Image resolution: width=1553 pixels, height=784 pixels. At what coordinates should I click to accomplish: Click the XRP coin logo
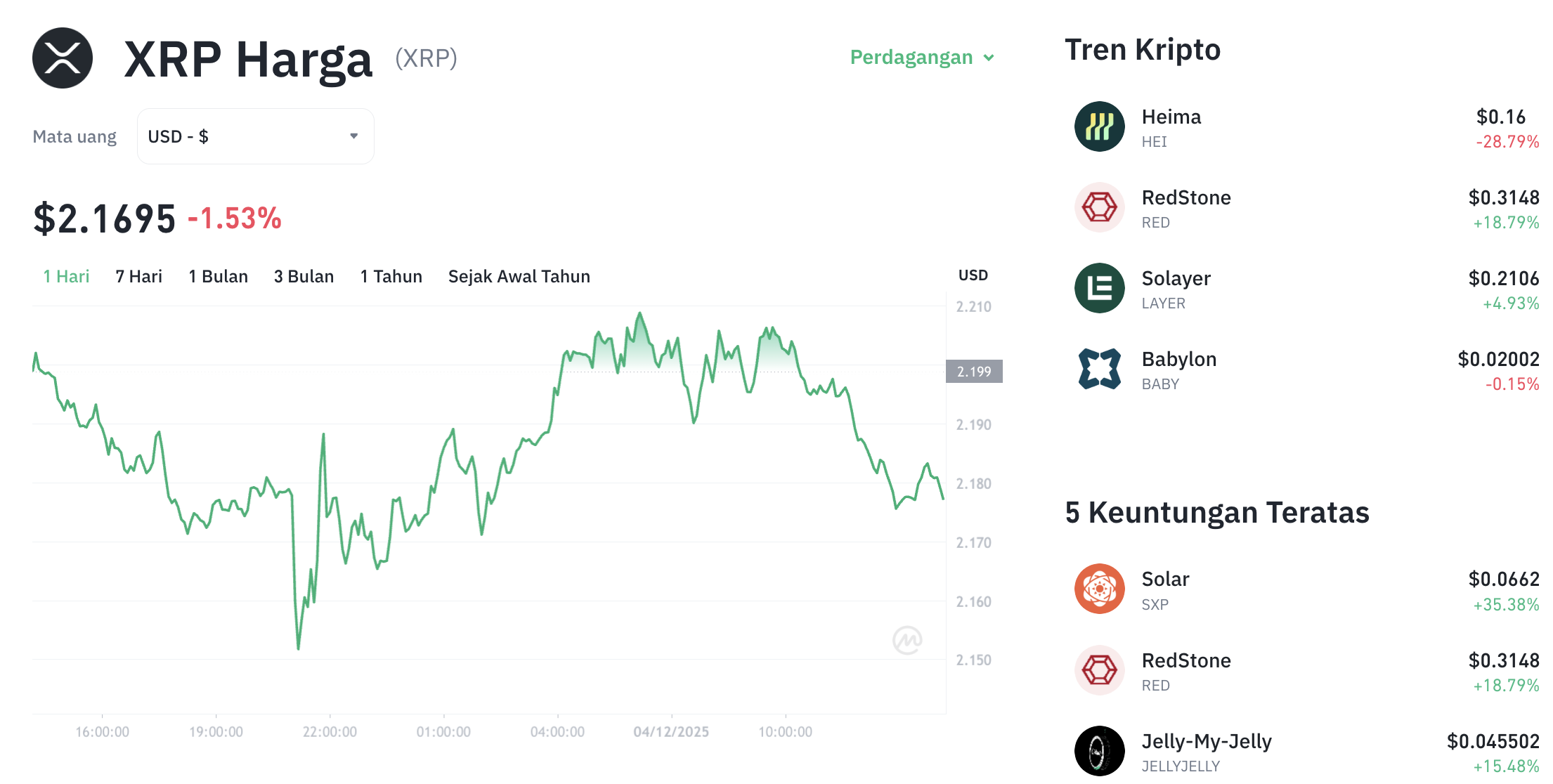[x=62, y=58]
